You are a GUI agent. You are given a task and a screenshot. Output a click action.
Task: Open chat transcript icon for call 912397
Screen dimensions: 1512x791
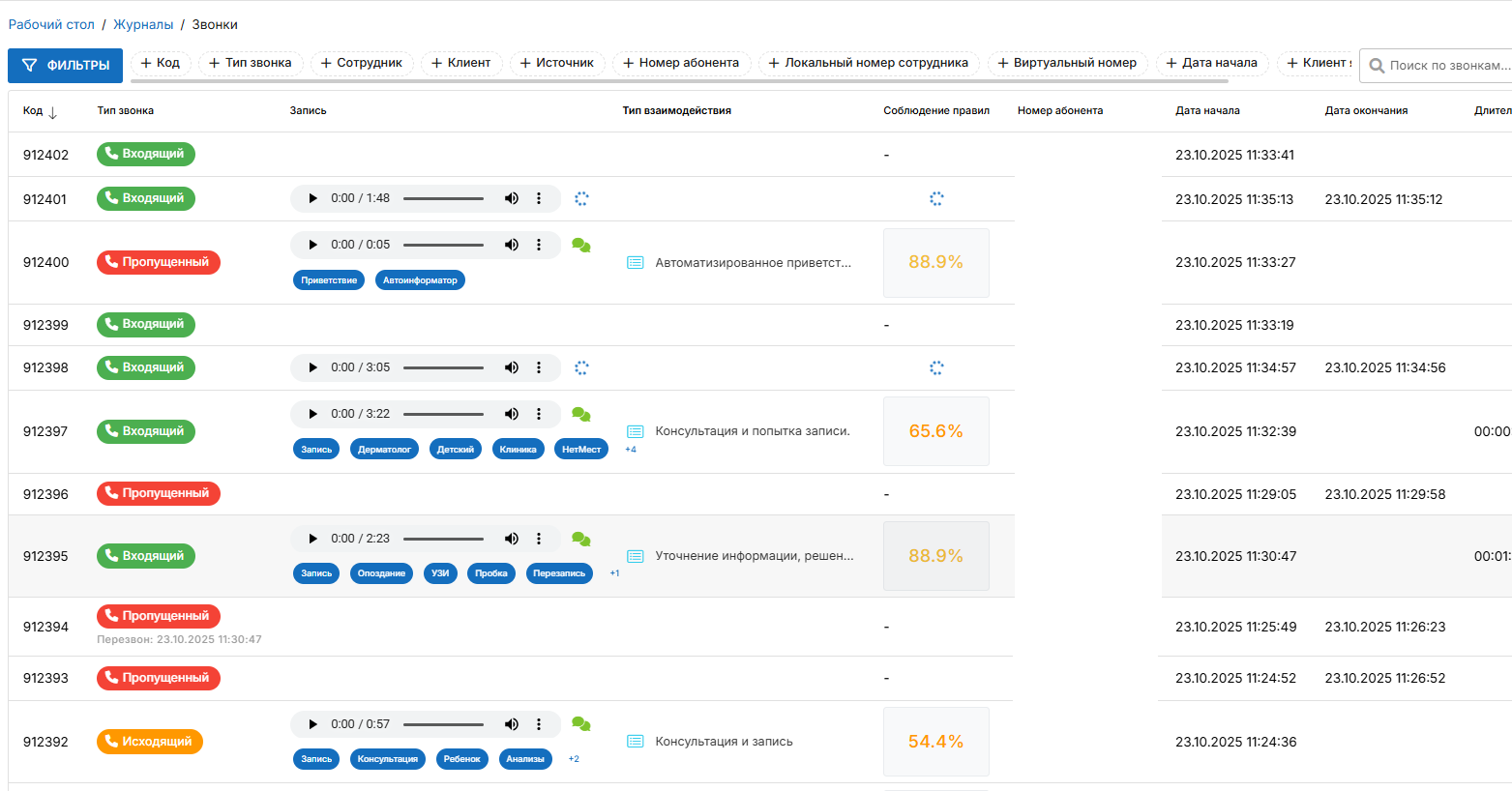(x=581, y=414)
